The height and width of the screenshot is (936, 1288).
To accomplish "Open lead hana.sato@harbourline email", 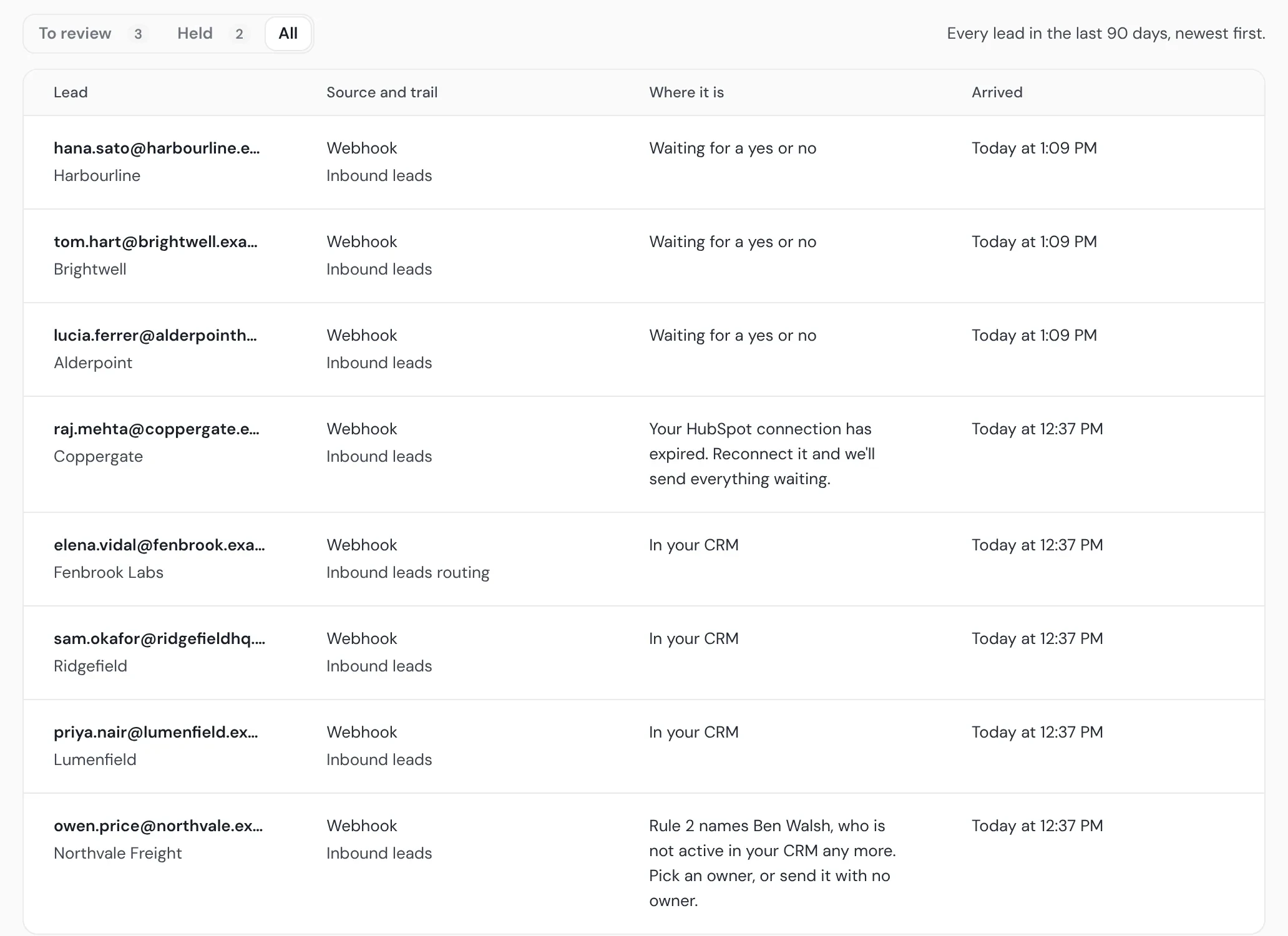I will (x=157, y=148).
